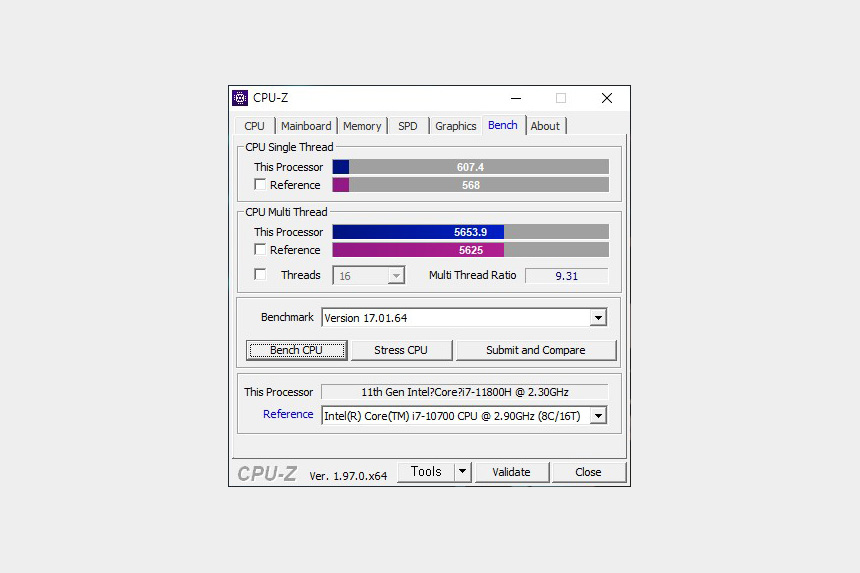This screenshot has width=860, height=573.
Task: Click multi thread Reference bar 5625
Action: point(471,250)
